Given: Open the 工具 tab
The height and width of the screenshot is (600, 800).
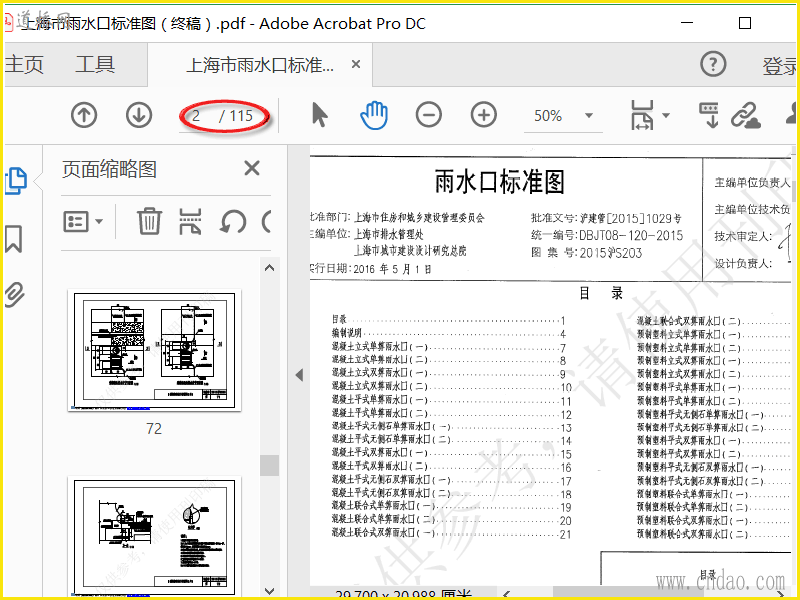Looking at the screenshot, I should click(95, 65).
